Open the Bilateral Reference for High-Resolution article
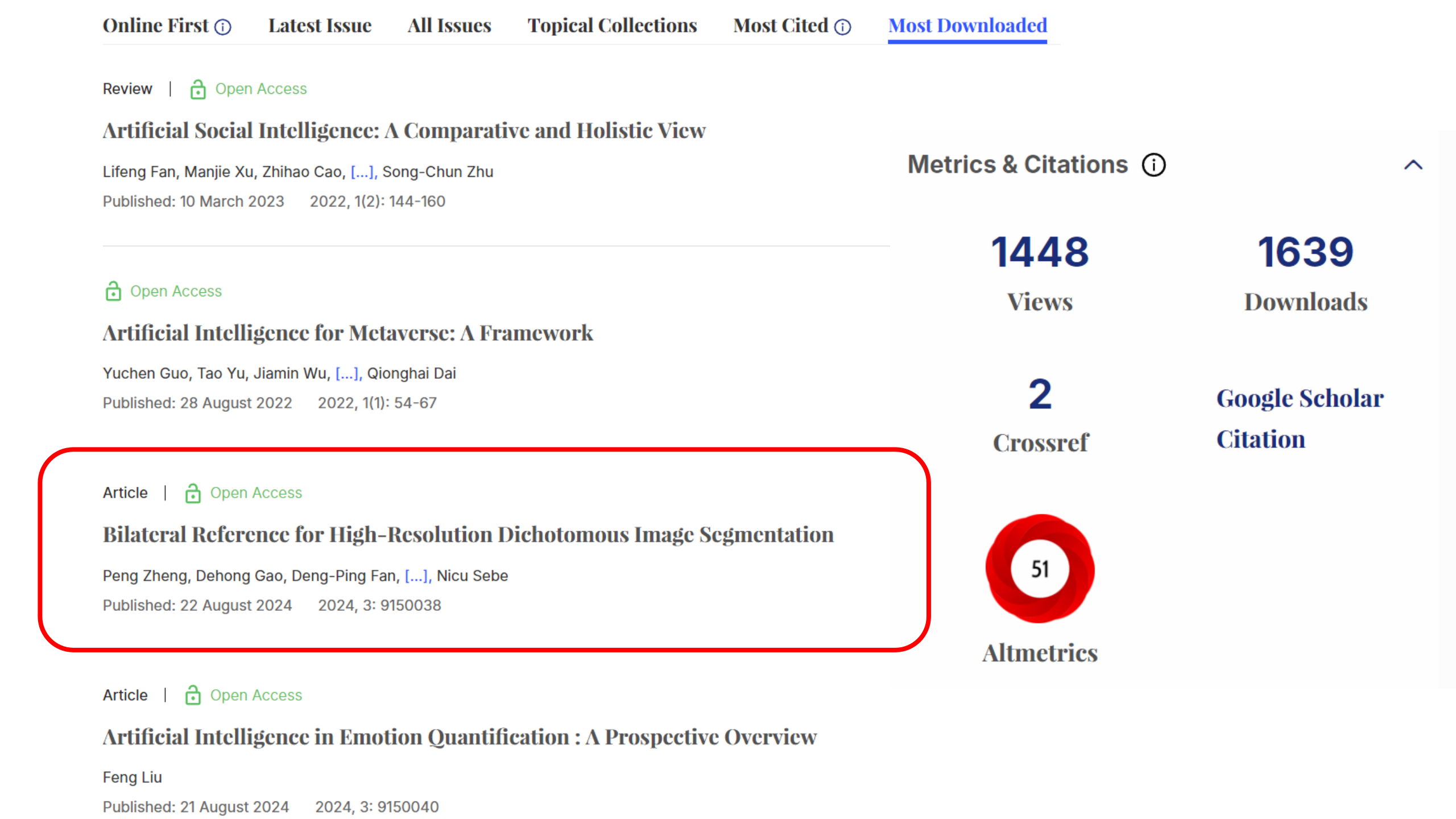This screenshot has width=1456, height=819. (x=468, y=535)
